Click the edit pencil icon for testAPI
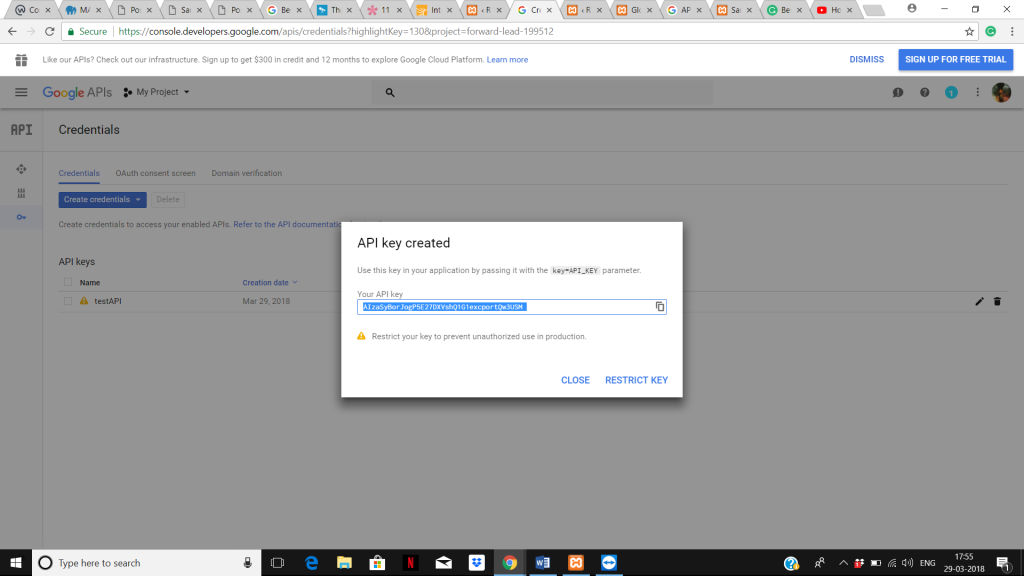 (x=979, y=301)
